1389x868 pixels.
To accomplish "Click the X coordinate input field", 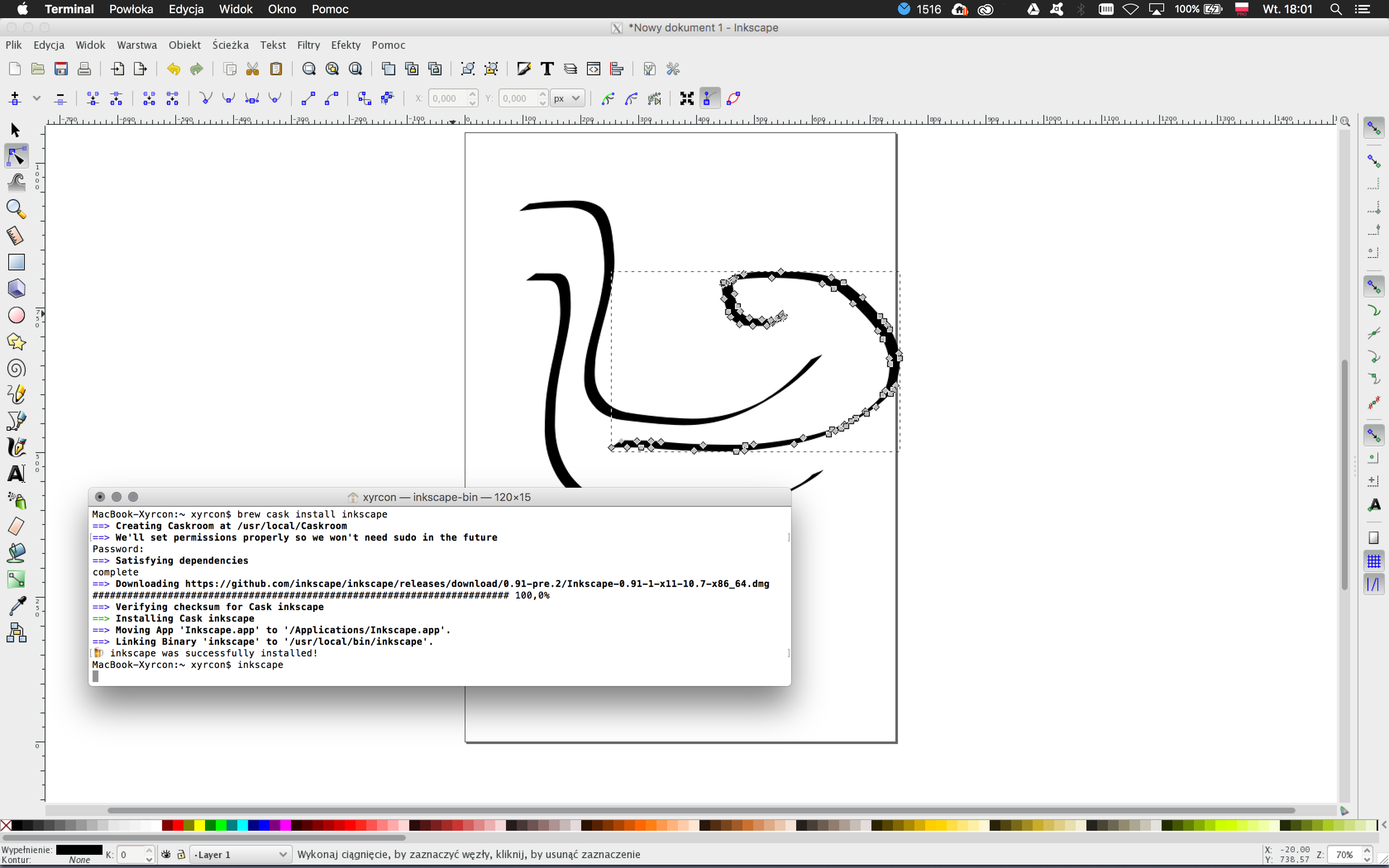I will [447, 98].
